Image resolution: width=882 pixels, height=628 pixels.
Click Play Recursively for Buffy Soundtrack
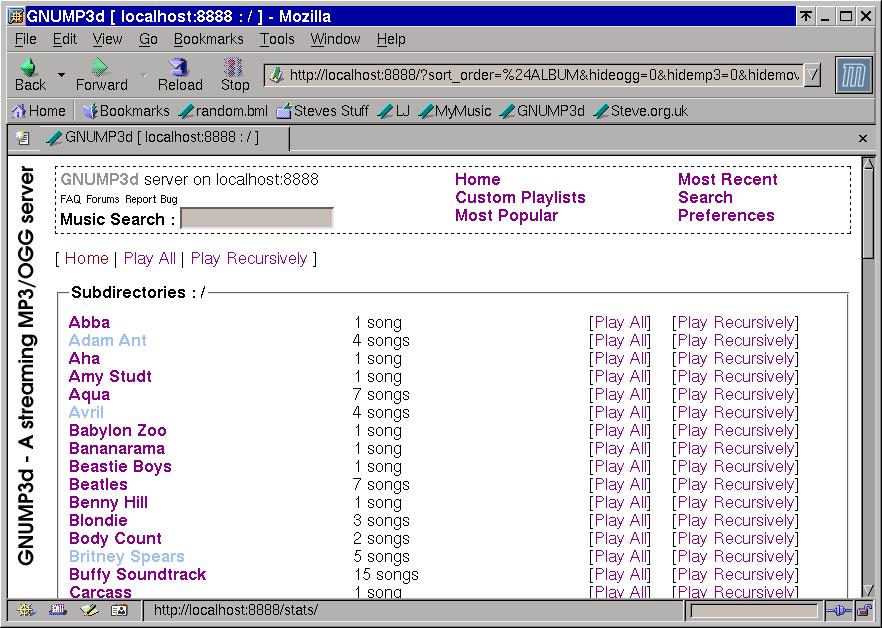point(735,574)
